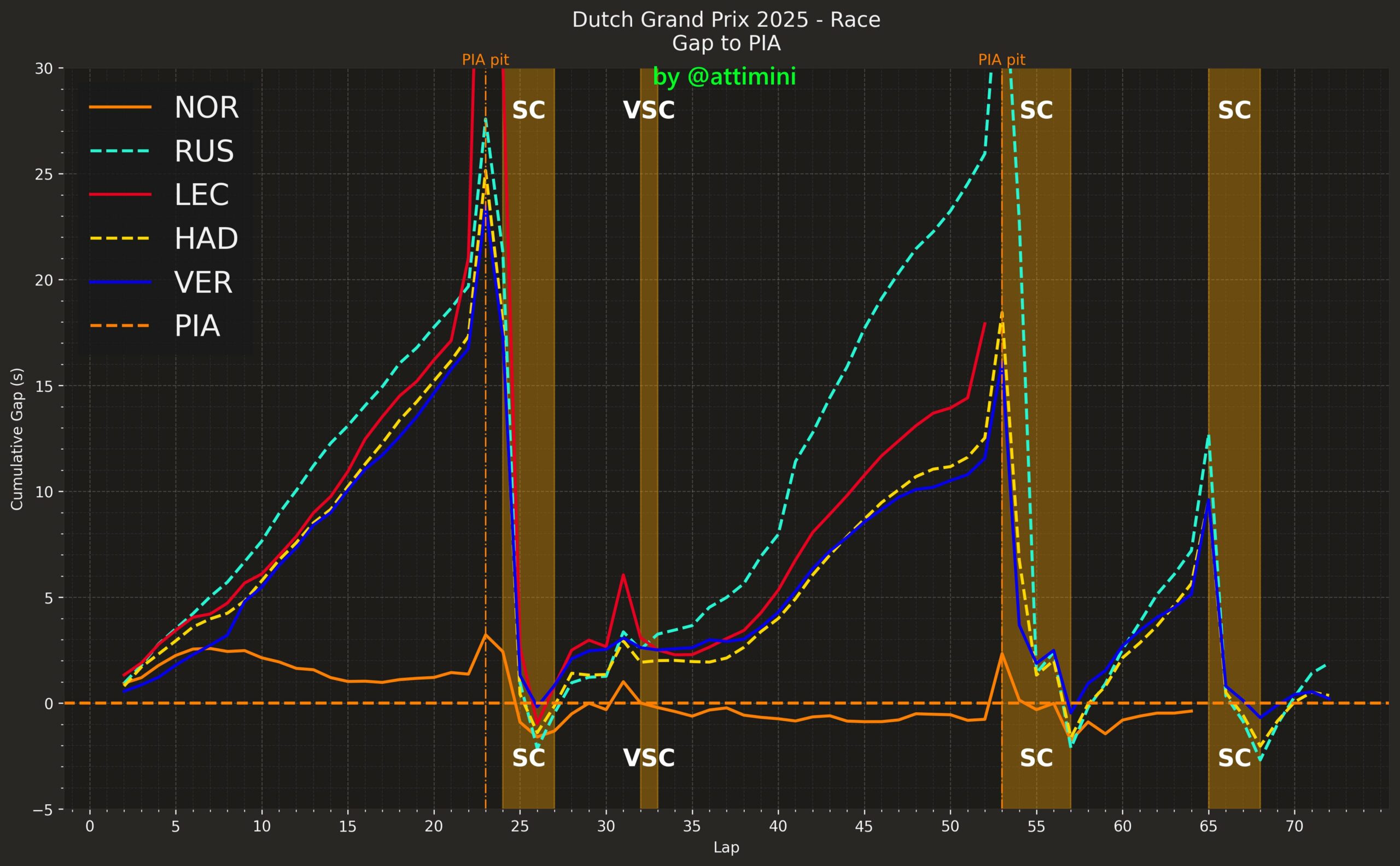Click the top SC label near lap 25
This screenshot has height=866, width=1400.
[528, 111]
